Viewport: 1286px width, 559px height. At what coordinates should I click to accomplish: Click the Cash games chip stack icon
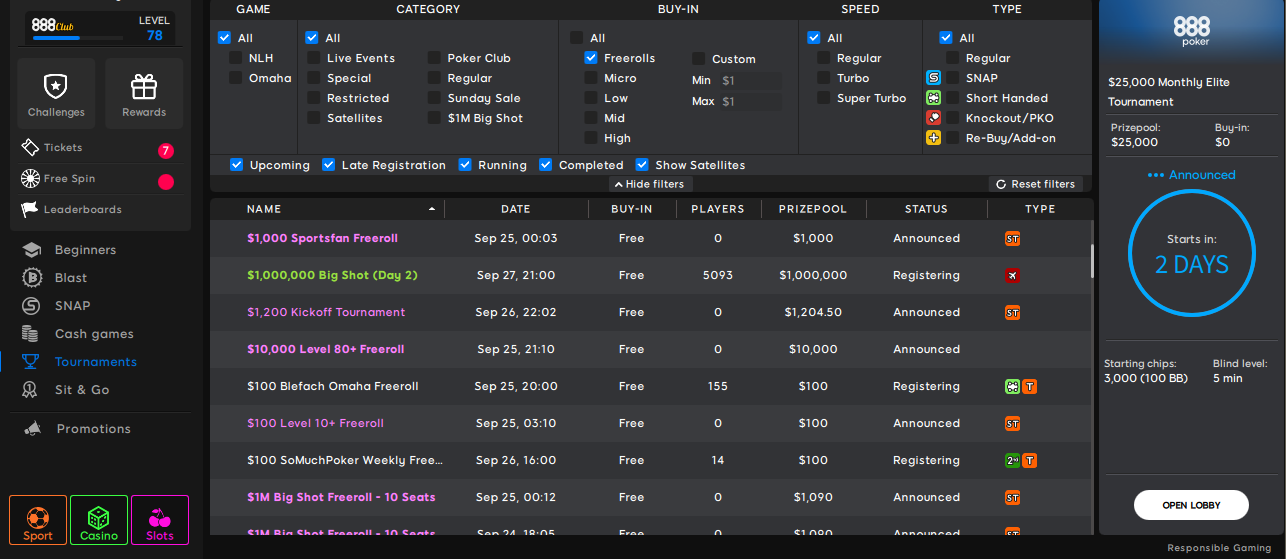pos(32,334)
